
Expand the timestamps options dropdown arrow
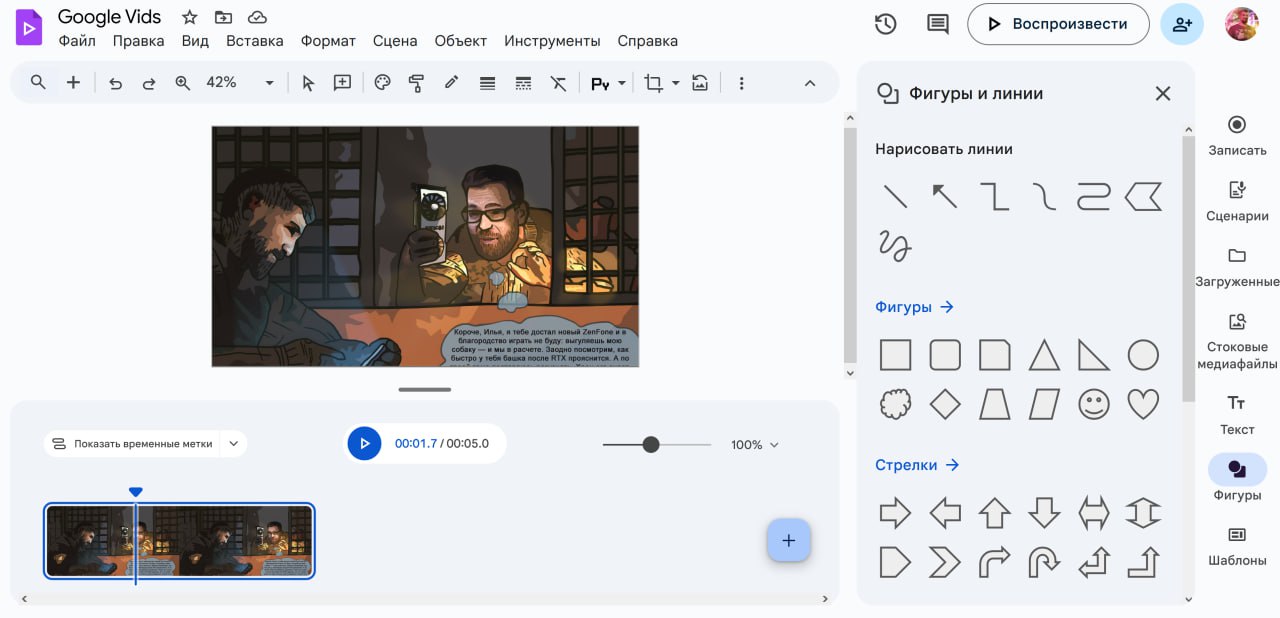[233, 444]
